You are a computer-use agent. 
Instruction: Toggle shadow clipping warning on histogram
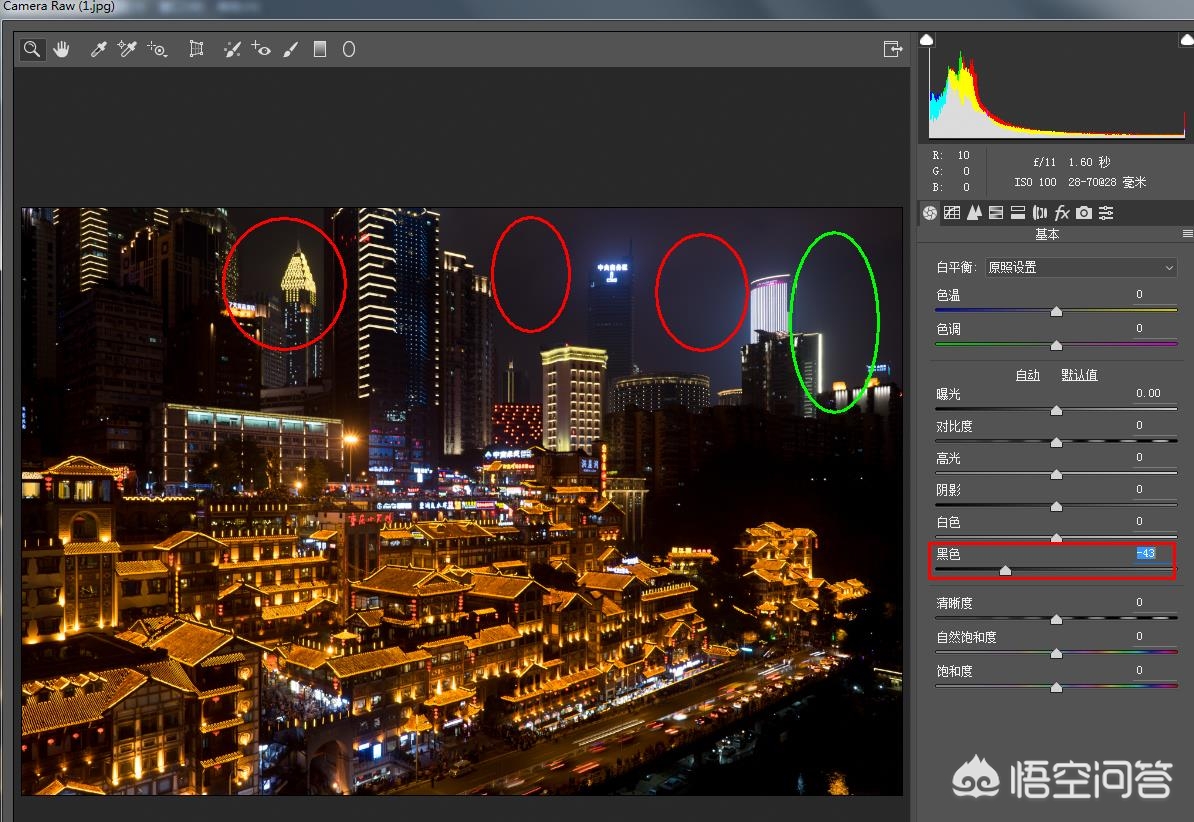(926, 38)
